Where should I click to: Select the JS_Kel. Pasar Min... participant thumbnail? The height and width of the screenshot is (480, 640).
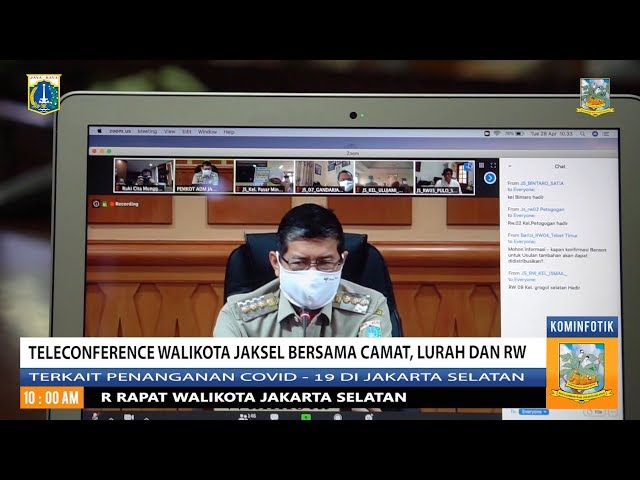[x=264, y=176]
